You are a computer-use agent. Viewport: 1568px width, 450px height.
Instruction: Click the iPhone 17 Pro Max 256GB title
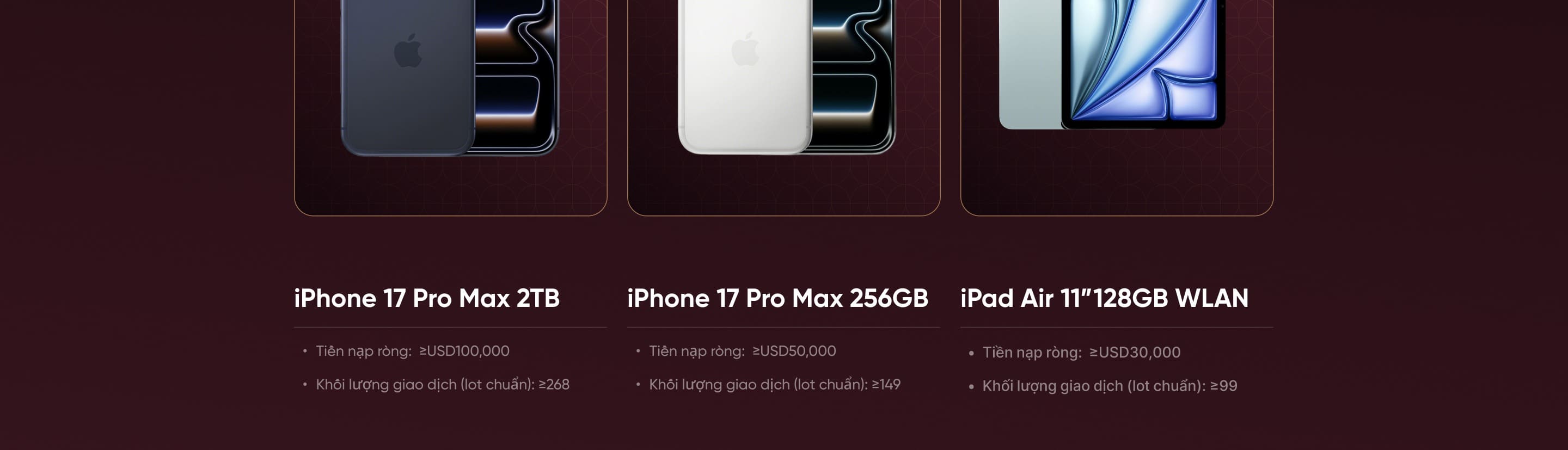[x=777, y=299]
